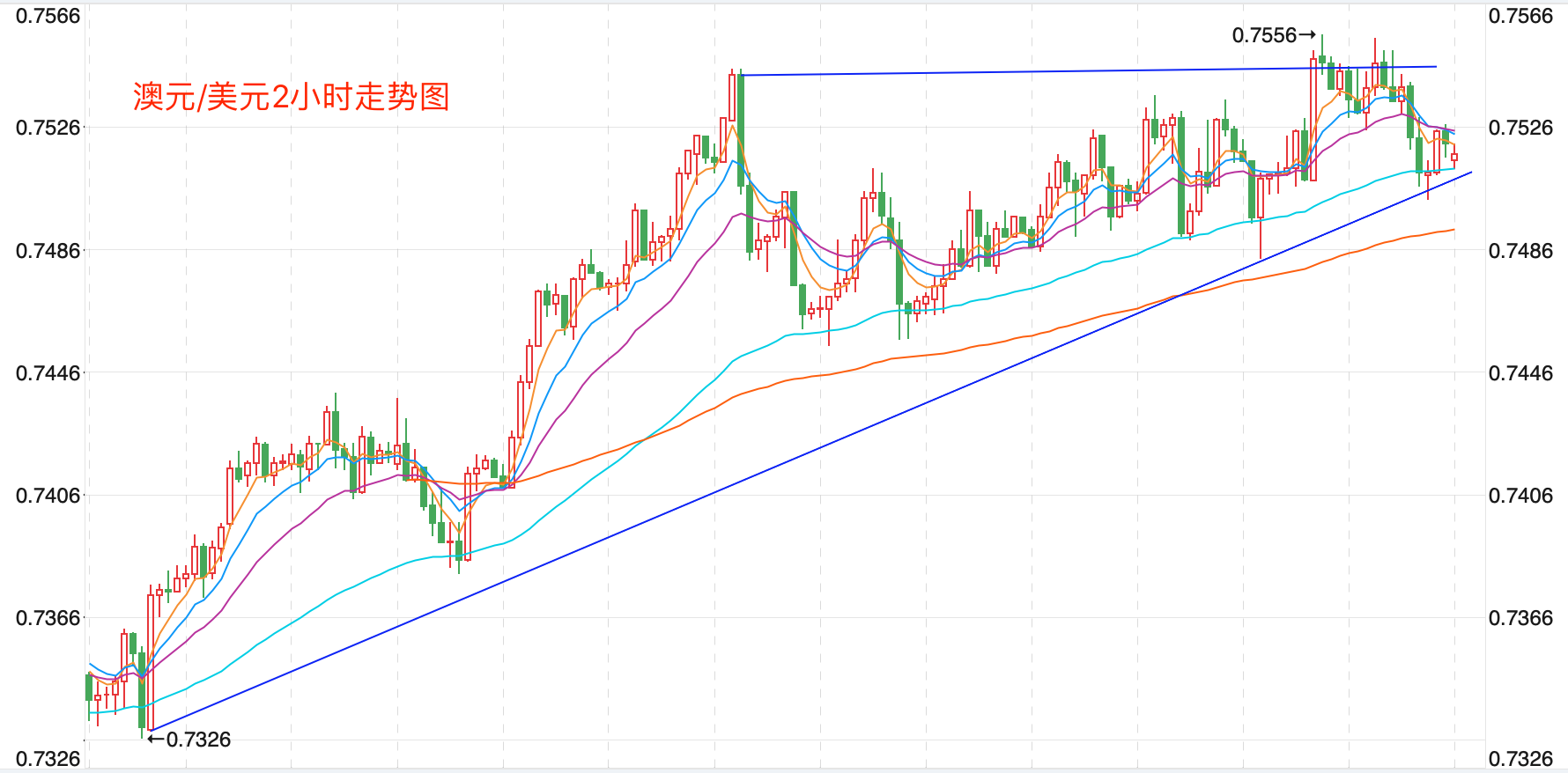Select the 0.7566 label on left axis
Screen dimensions: 1568x773
[48, 16]
